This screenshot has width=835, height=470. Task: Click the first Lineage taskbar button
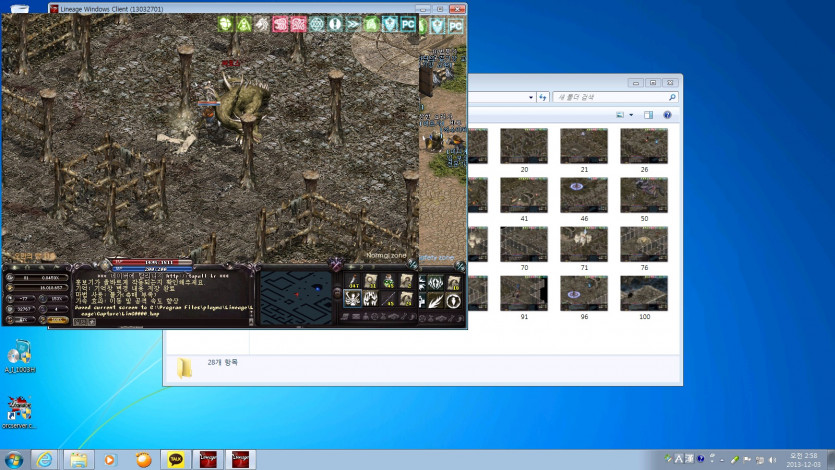pyautogui.click(x=209, y=459)
